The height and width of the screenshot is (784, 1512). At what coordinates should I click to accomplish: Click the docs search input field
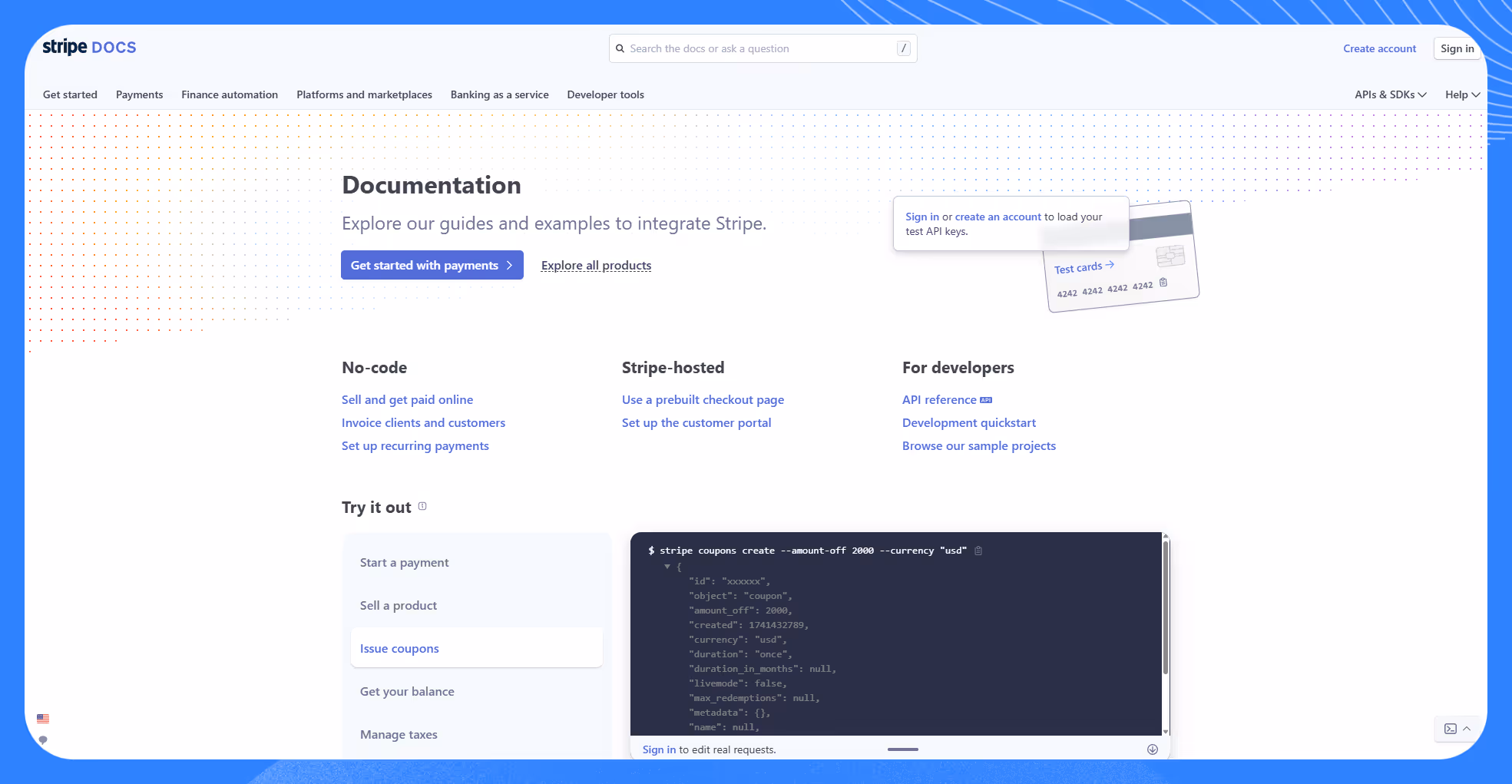click(763, 48)
